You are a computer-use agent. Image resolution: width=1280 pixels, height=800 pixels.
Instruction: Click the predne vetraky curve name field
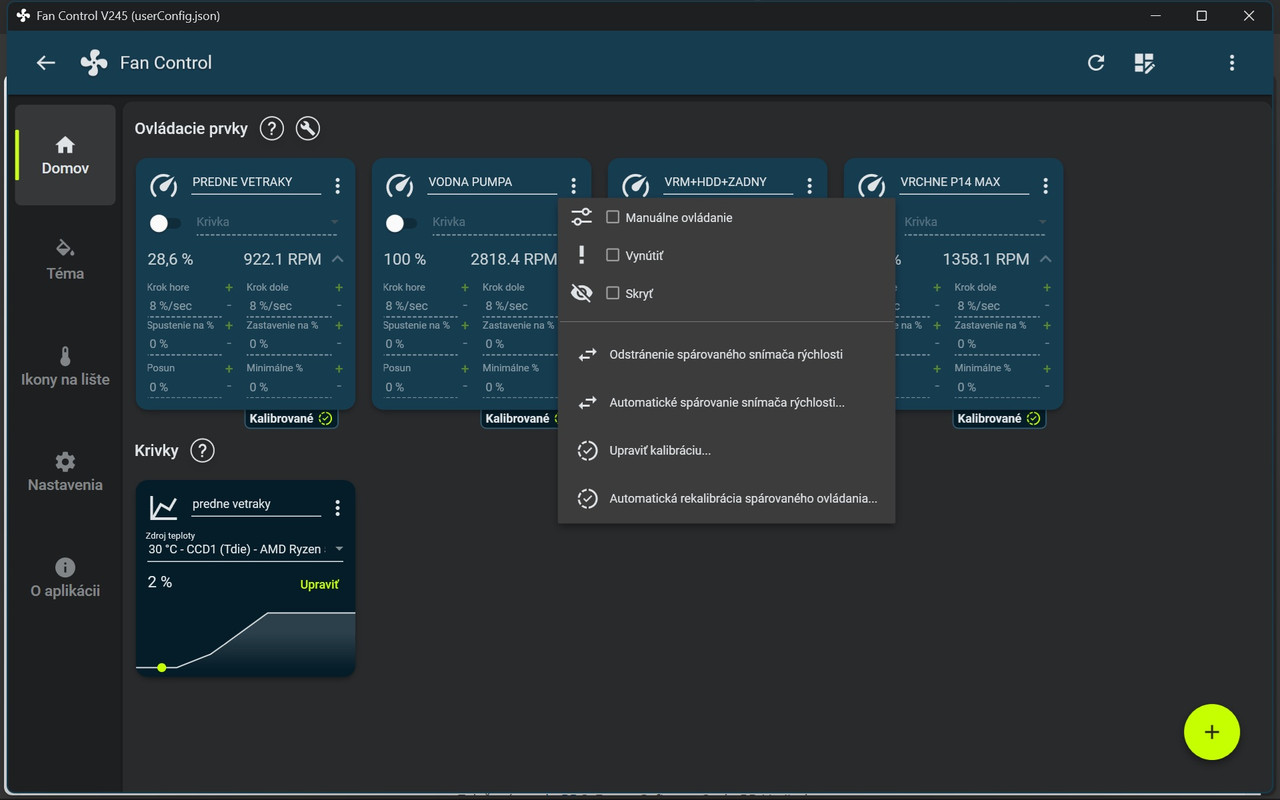256,505
